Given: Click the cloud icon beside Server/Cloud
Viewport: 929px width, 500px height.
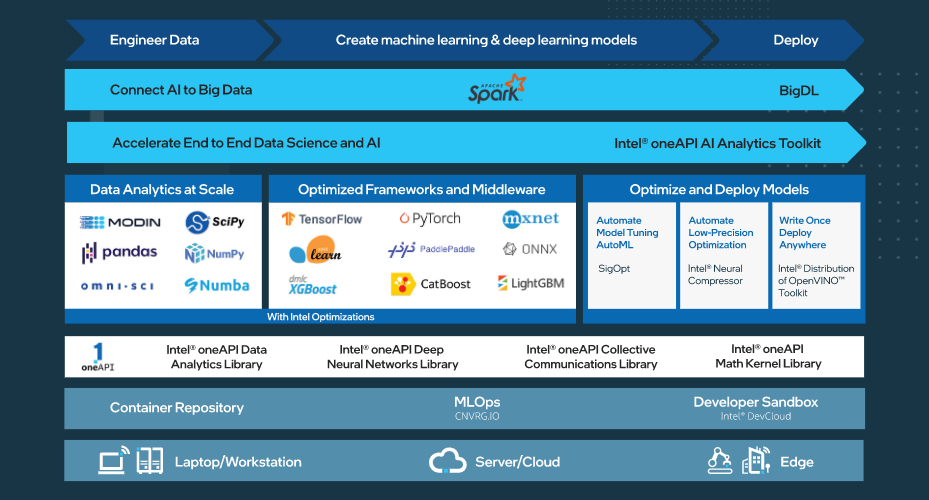Looking at the screenshot, I should coord(447,460).
